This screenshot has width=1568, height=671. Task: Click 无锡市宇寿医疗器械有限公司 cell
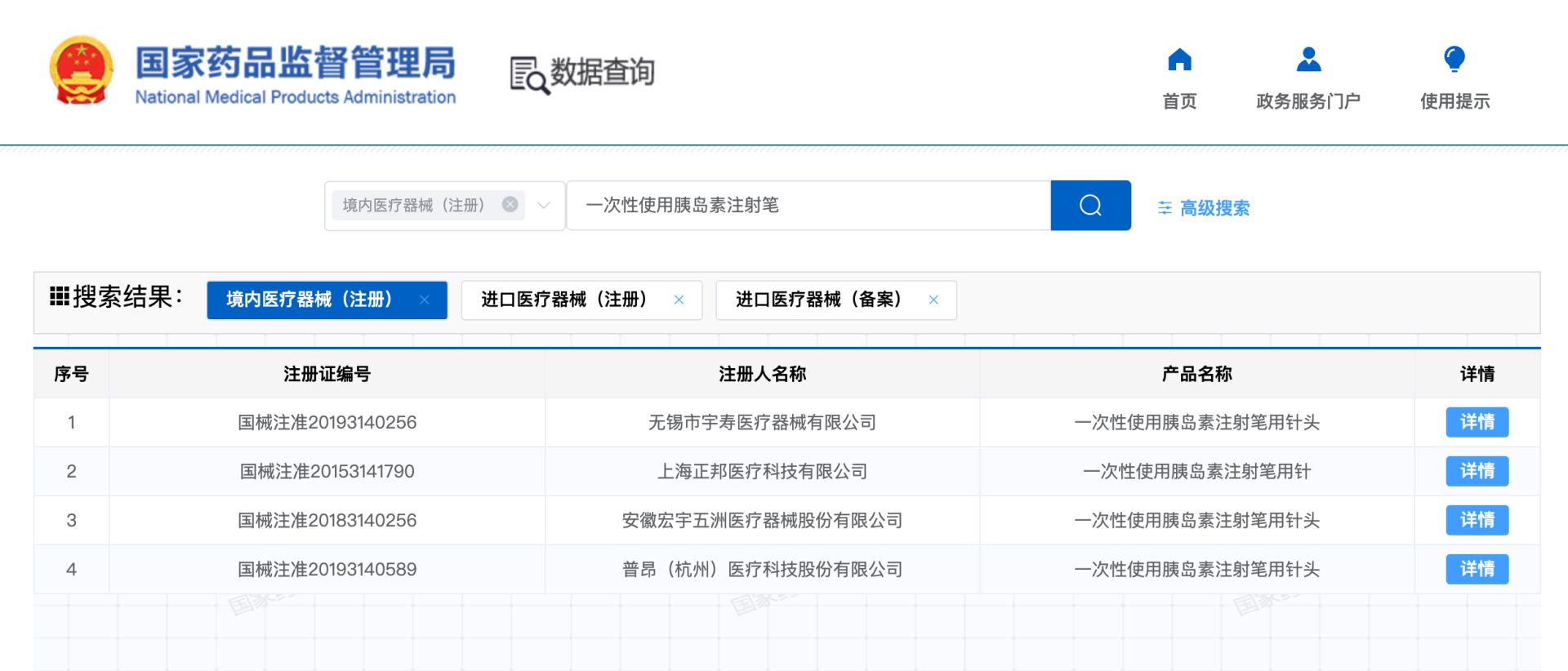[x=762, y=422]
